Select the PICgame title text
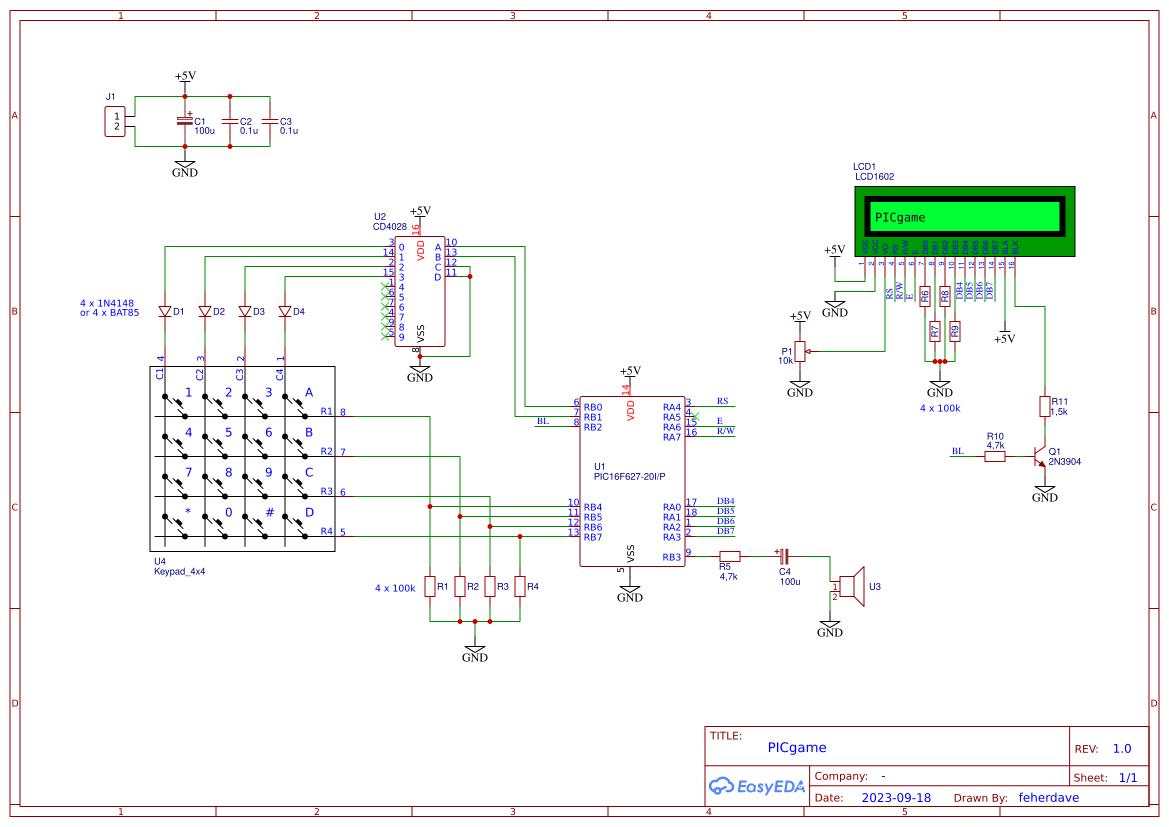 tap(796, 747)
